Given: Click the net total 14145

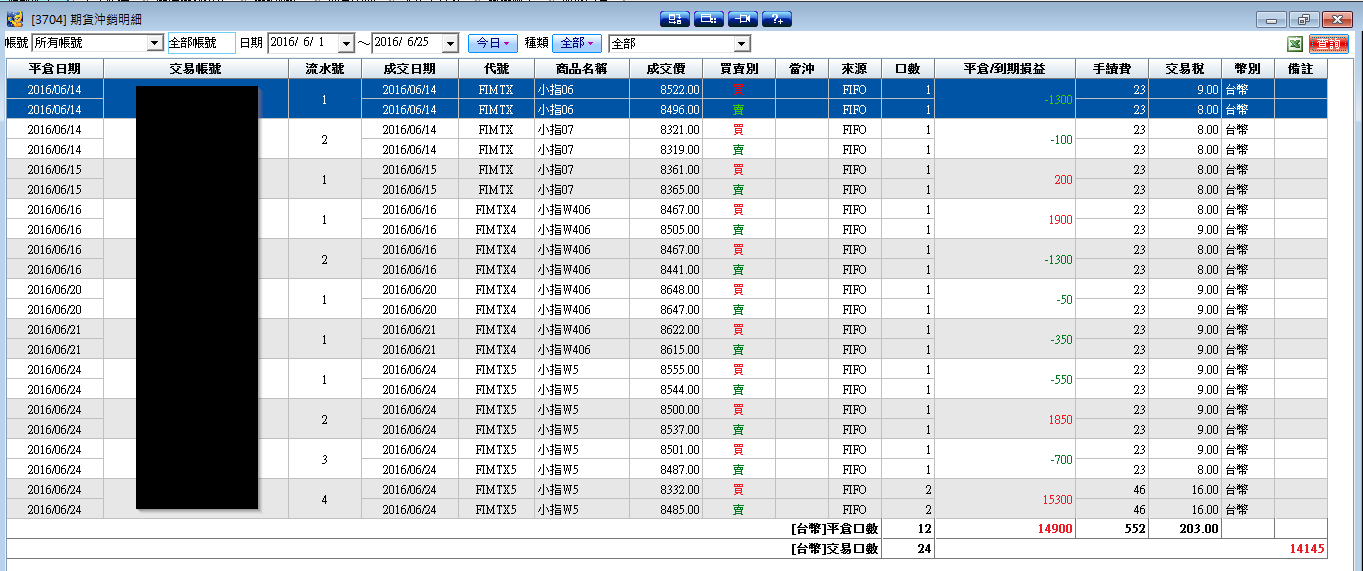Looking at the screenshot, I should pyautogui.click(x=1307, y=548).
